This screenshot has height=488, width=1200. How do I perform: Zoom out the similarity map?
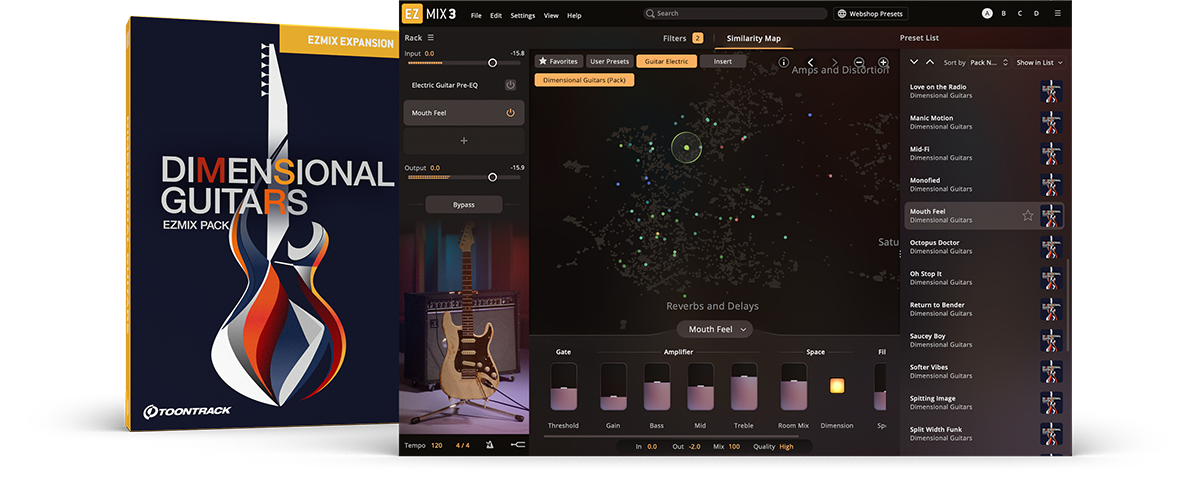click(x=859, y=62)
